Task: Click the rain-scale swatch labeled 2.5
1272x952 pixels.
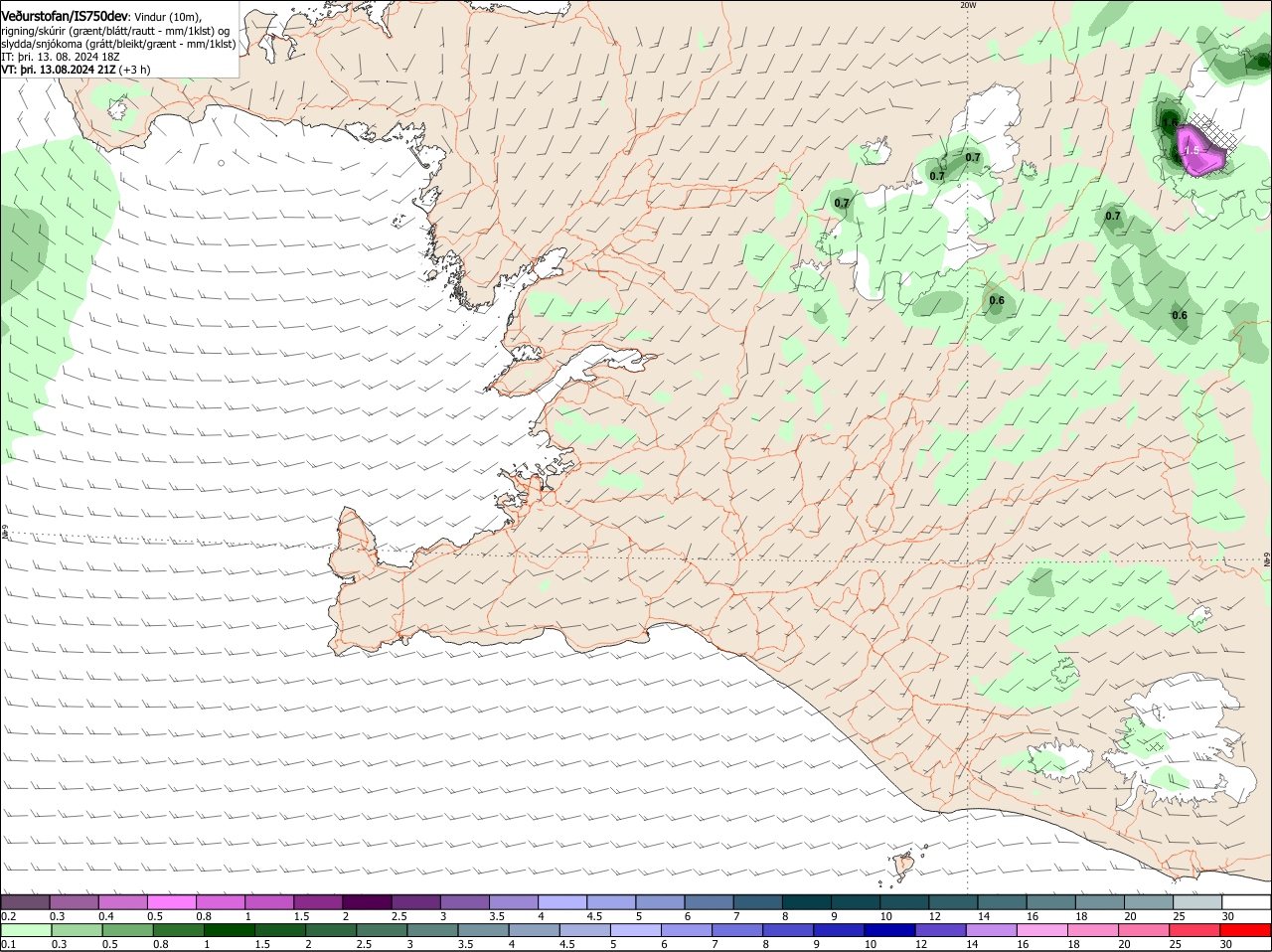Action: click(x=381, y=930)
